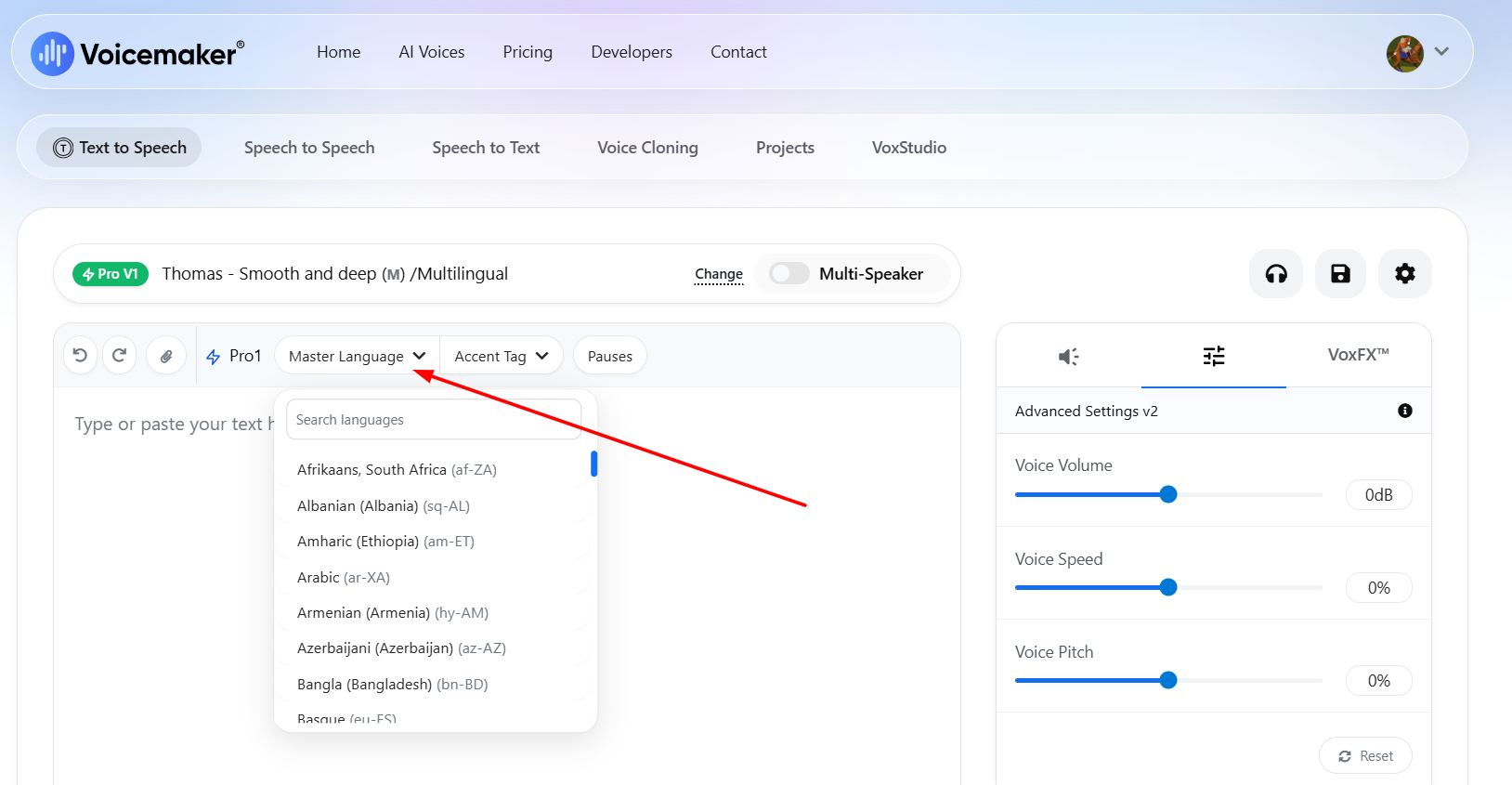
Task: Open the Projects tab
Action: (x=785, y=148)
